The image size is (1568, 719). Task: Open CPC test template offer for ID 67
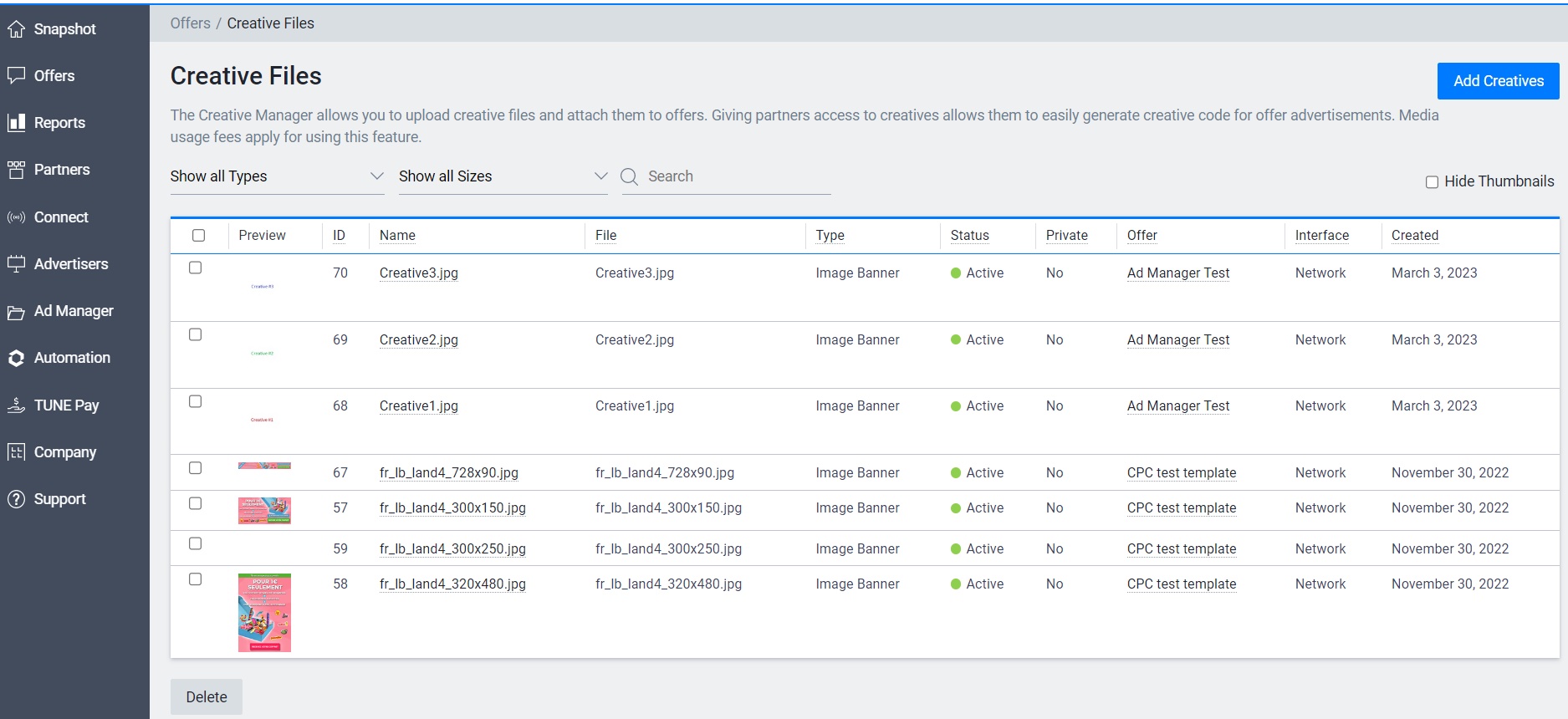(x=1182, y=472)
